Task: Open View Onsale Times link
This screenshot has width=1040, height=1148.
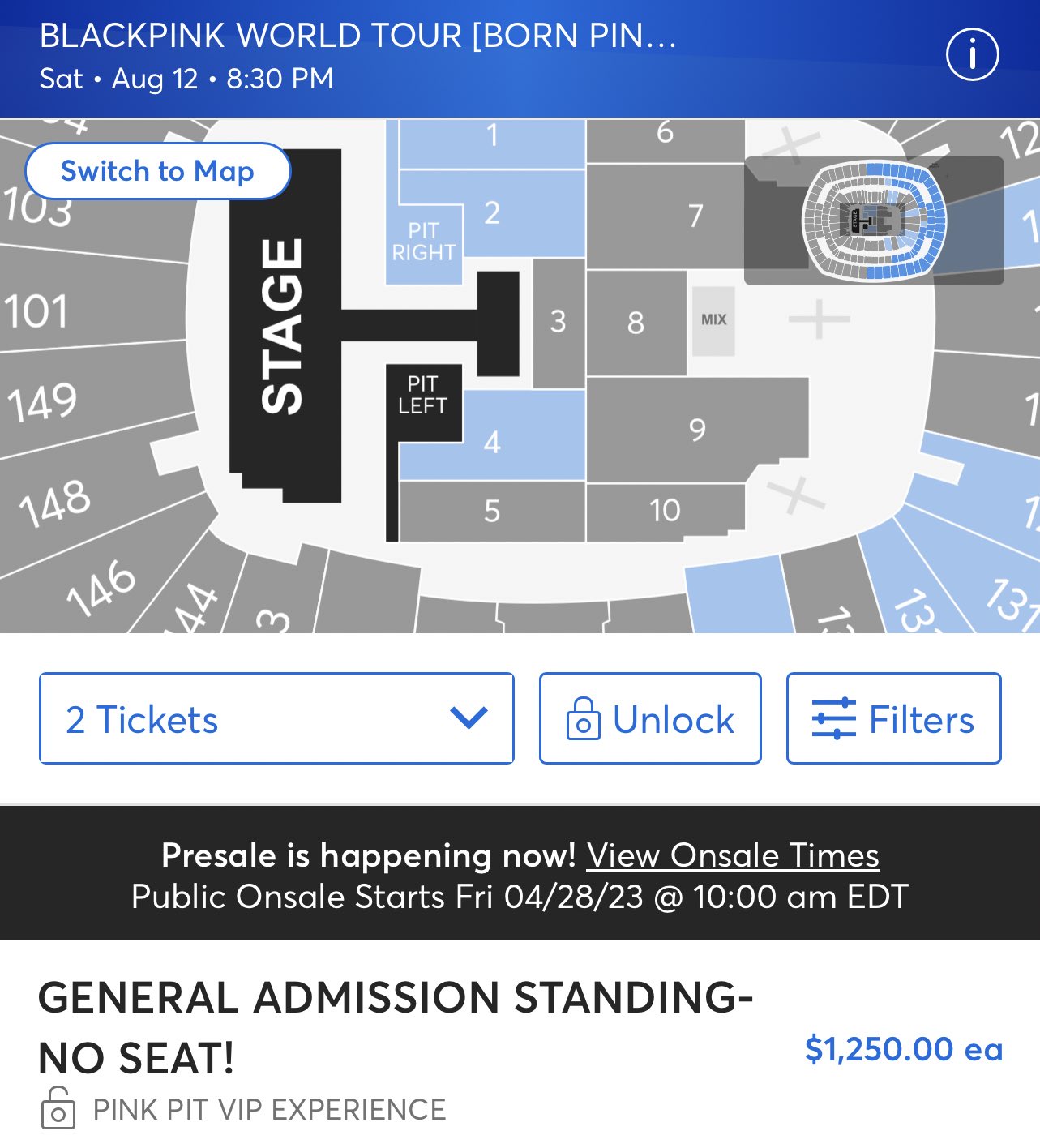Action: (733, 855)
